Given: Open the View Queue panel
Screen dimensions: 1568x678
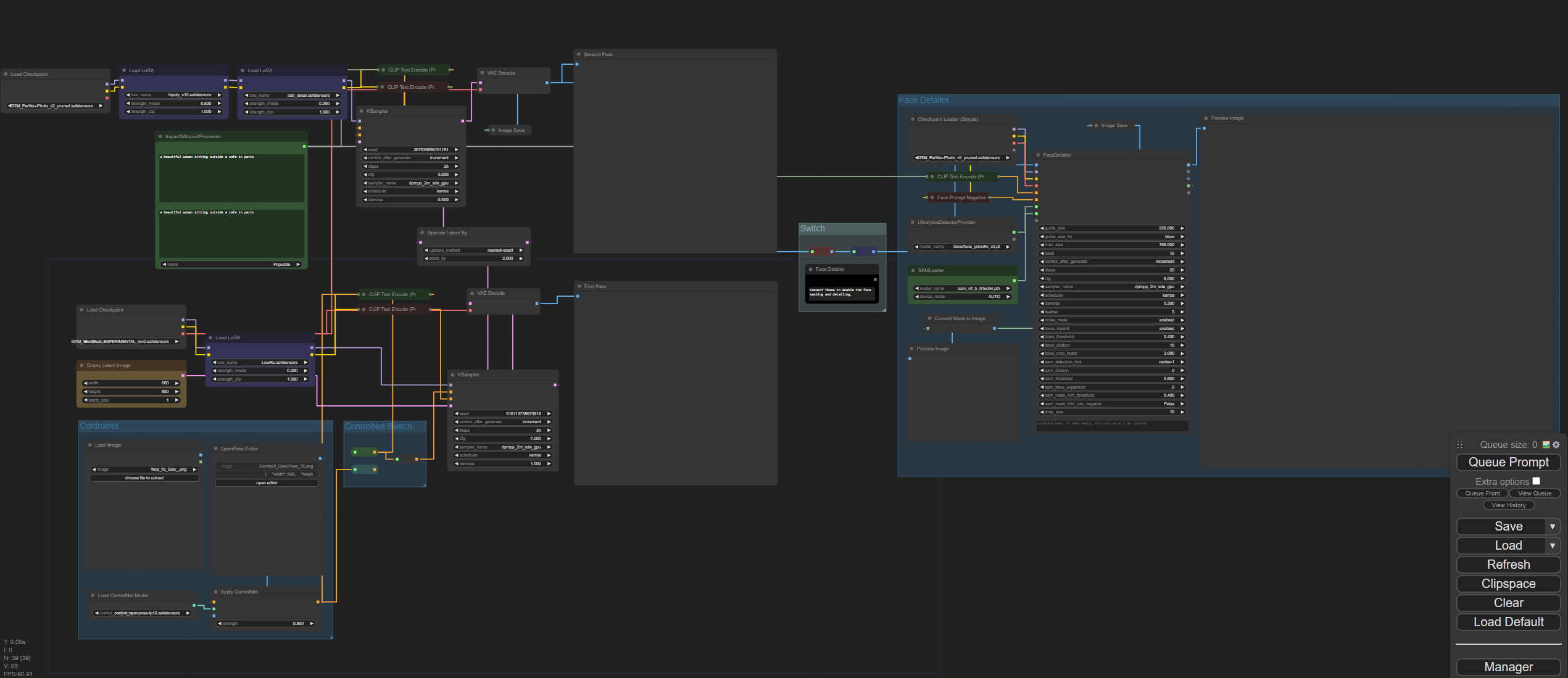Looking at the screenshot, I should point(1534,494).
